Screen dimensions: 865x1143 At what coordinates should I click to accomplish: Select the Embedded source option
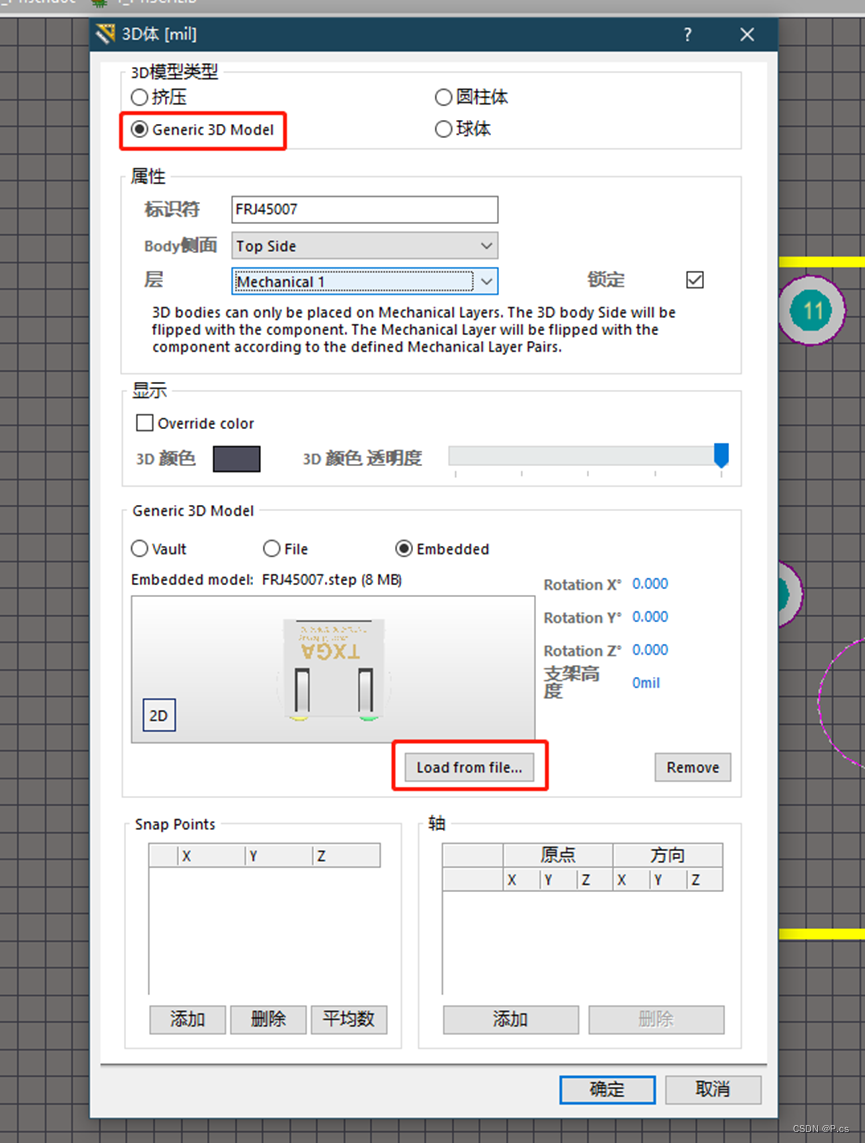pyautogui.click(x=404, y=548)
